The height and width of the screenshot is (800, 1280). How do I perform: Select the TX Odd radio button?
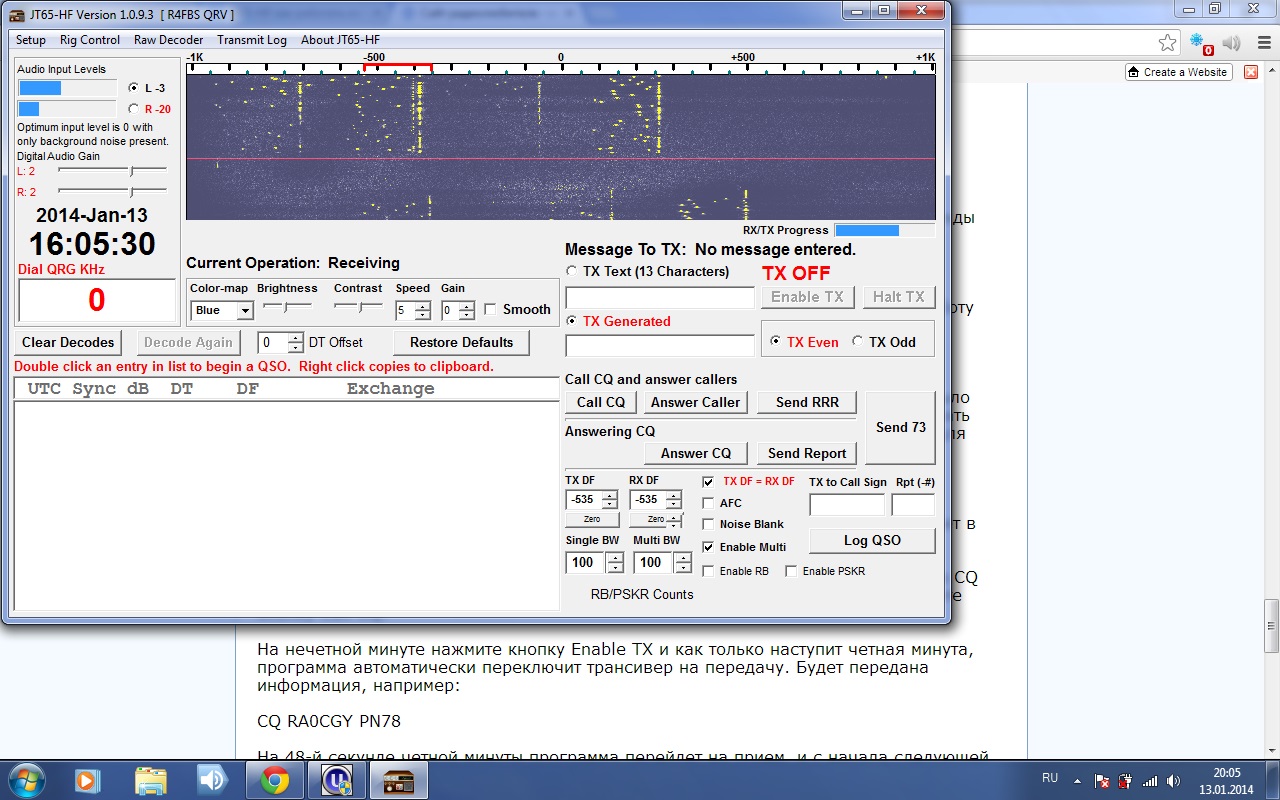coord(858,342)
